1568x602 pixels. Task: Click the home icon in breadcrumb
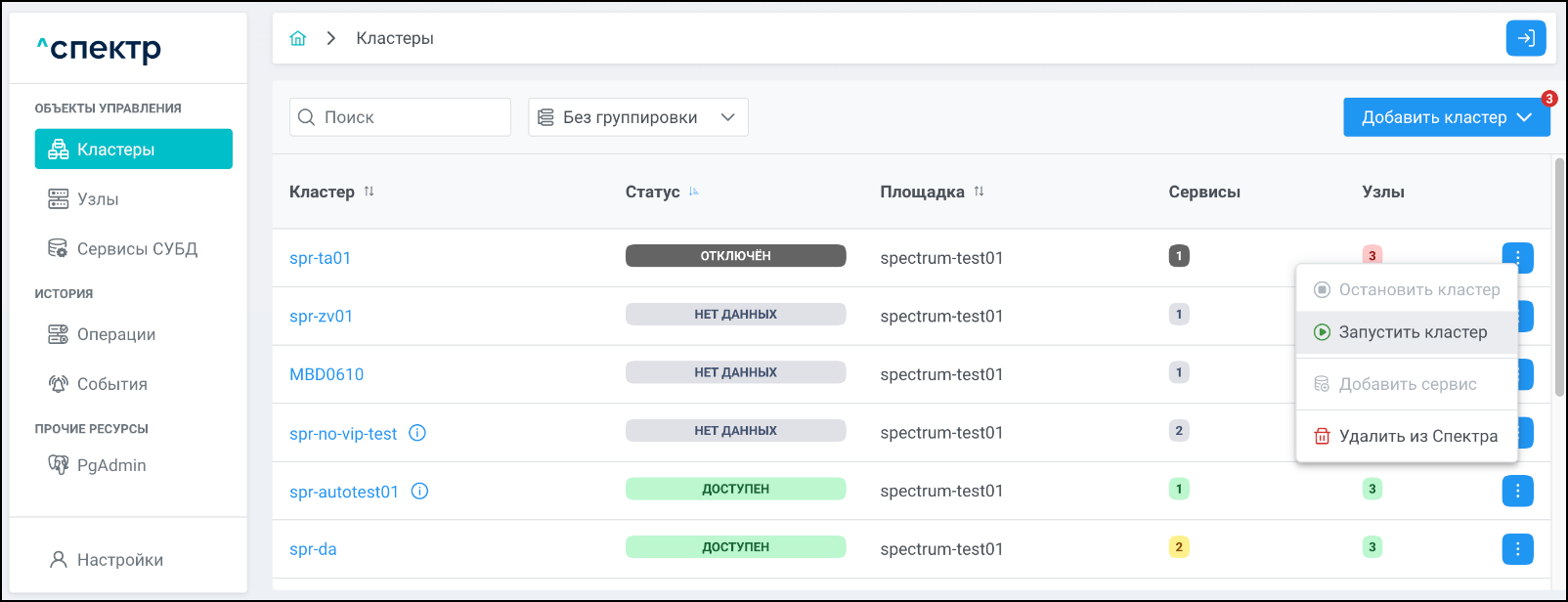pyautogui.click(x=298, y=38)
